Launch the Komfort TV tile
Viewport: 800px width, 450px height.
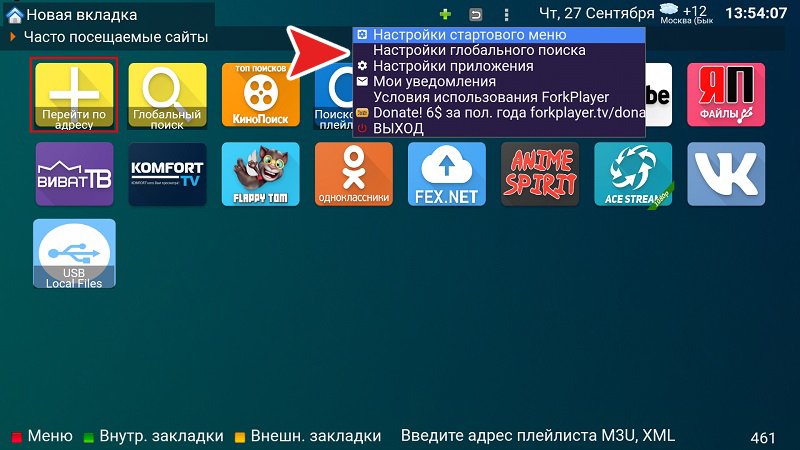pos(167,174)
